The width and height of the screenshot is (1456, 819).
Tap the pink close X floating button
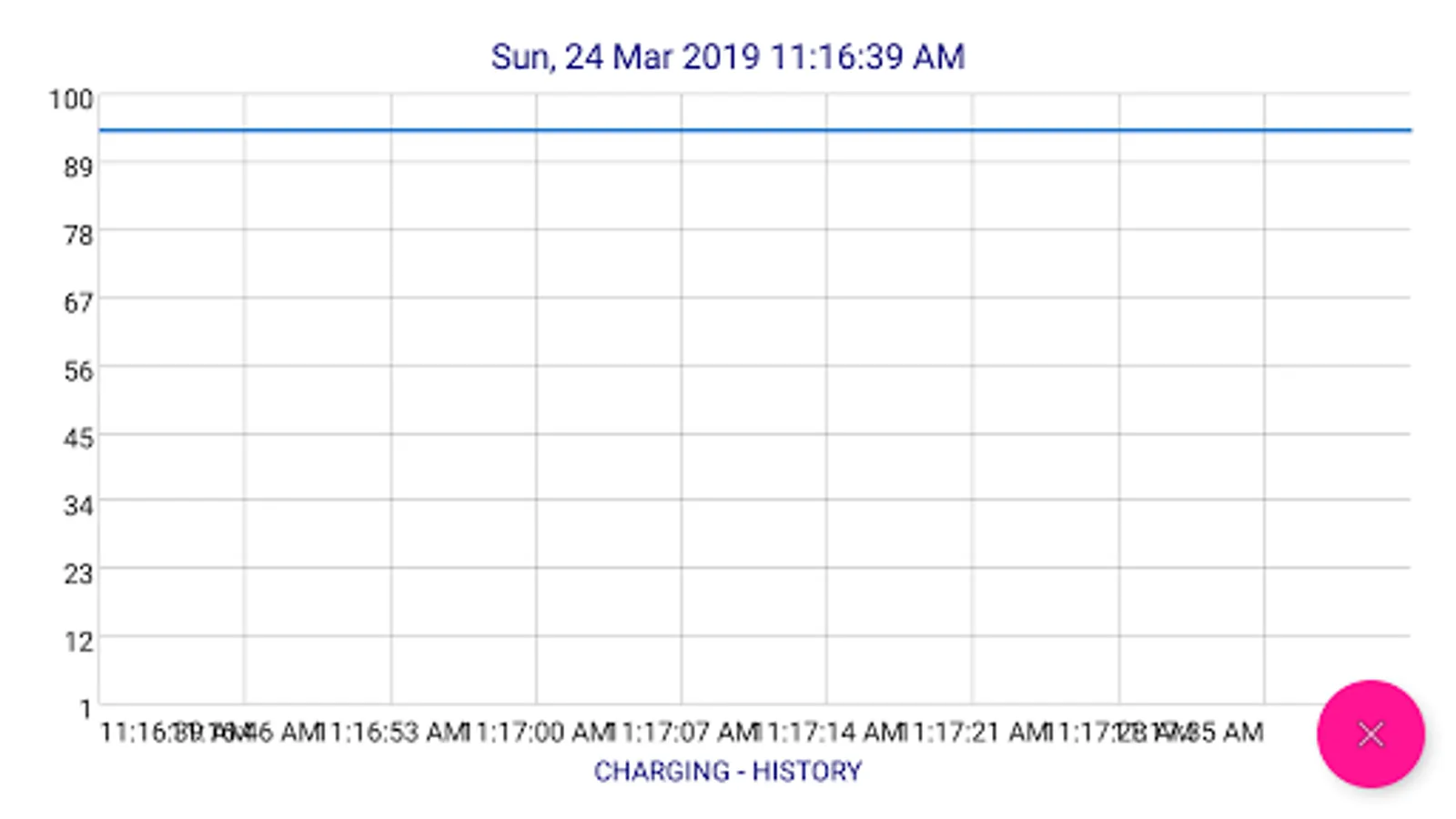tap(1370, 733)
